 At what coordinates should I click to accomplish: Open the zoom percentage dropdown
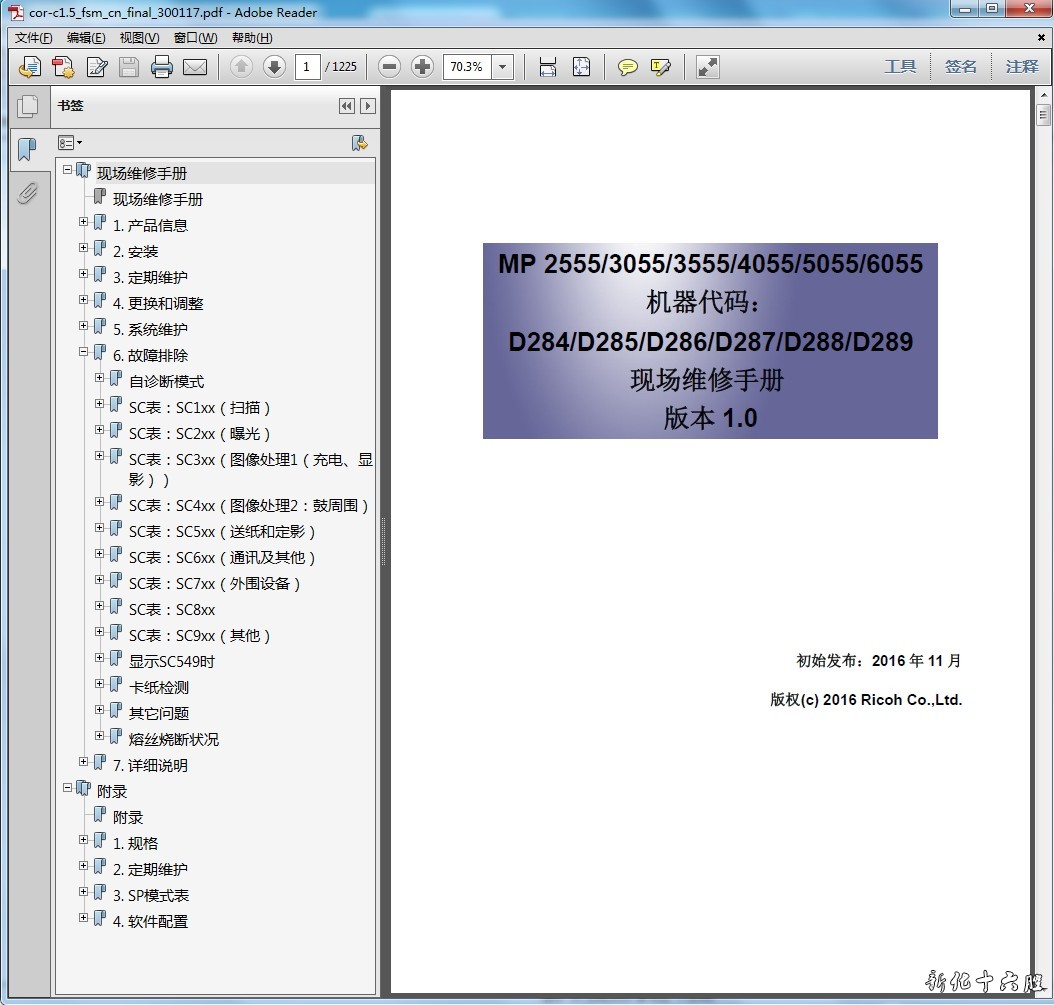coord(503,67)
